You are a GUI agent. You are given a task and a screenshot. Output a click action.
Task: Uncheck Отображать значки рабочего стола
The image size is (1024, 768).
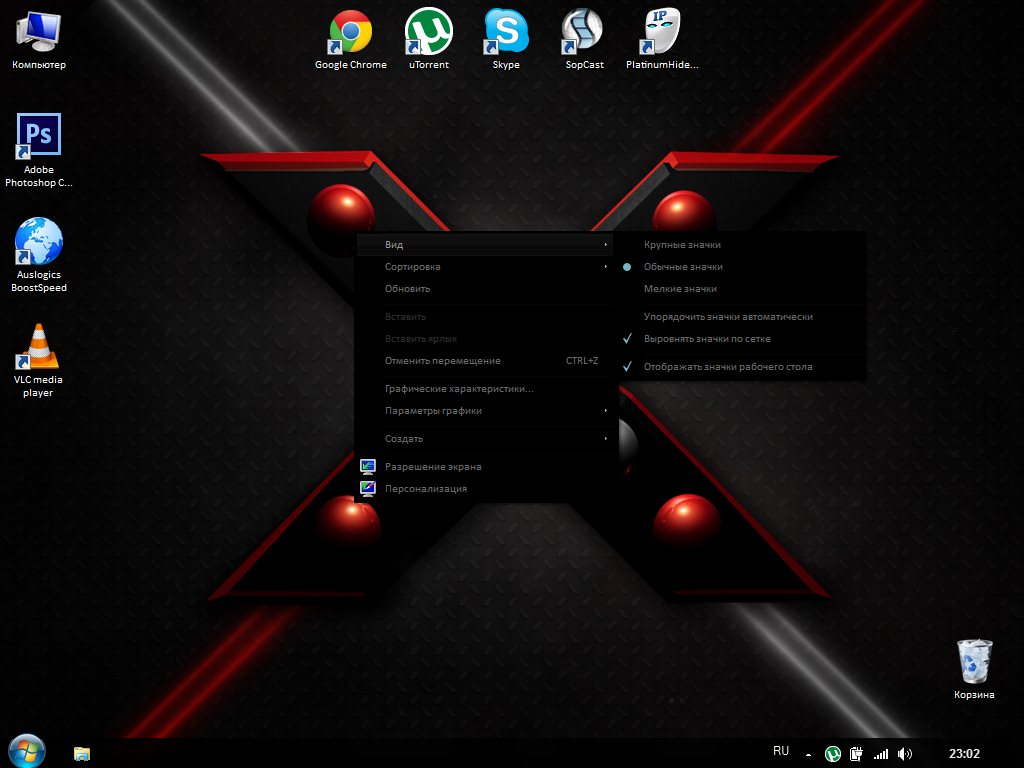(727, 367)
